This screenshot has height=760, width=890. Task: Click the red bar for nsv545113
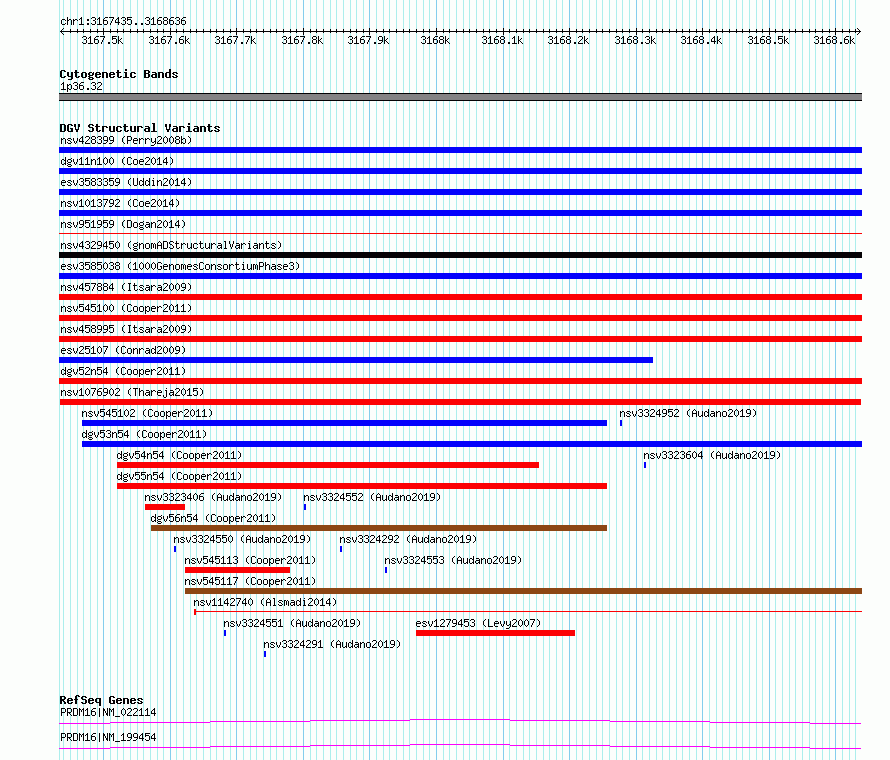[237, 570]
